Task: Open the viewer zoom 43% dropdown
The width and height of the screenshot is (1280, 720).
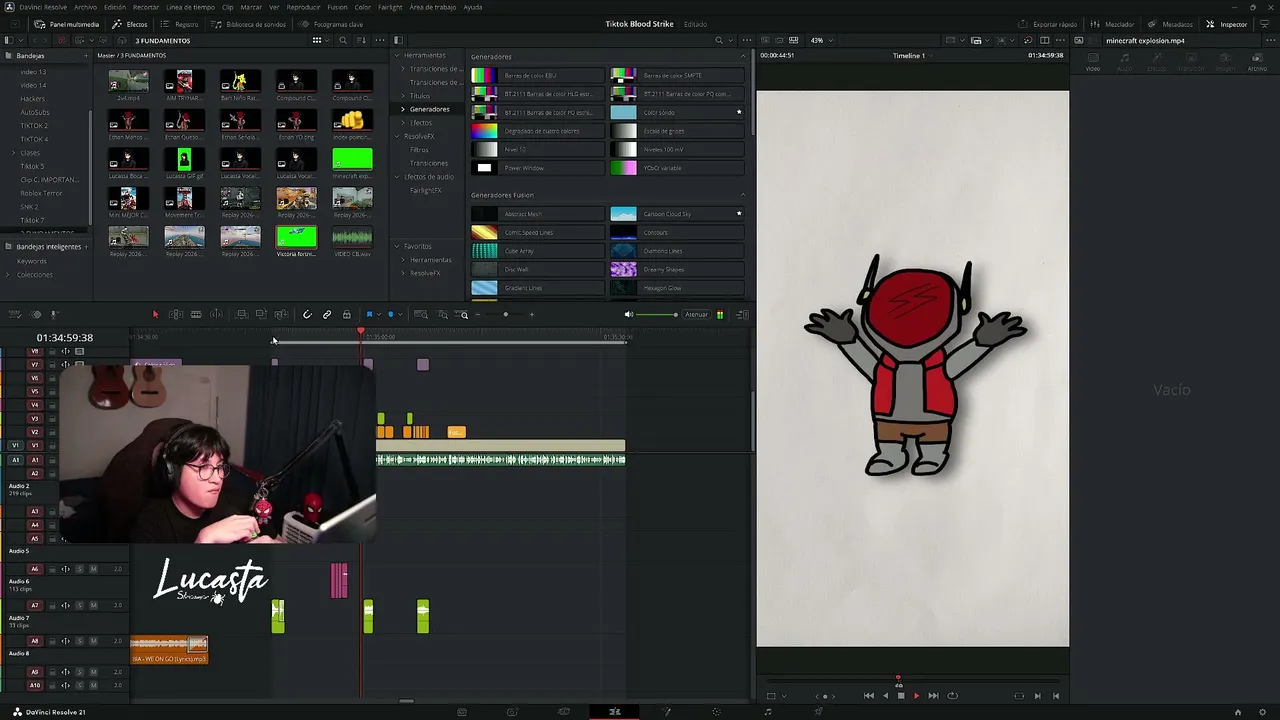Action: (820, 41)
